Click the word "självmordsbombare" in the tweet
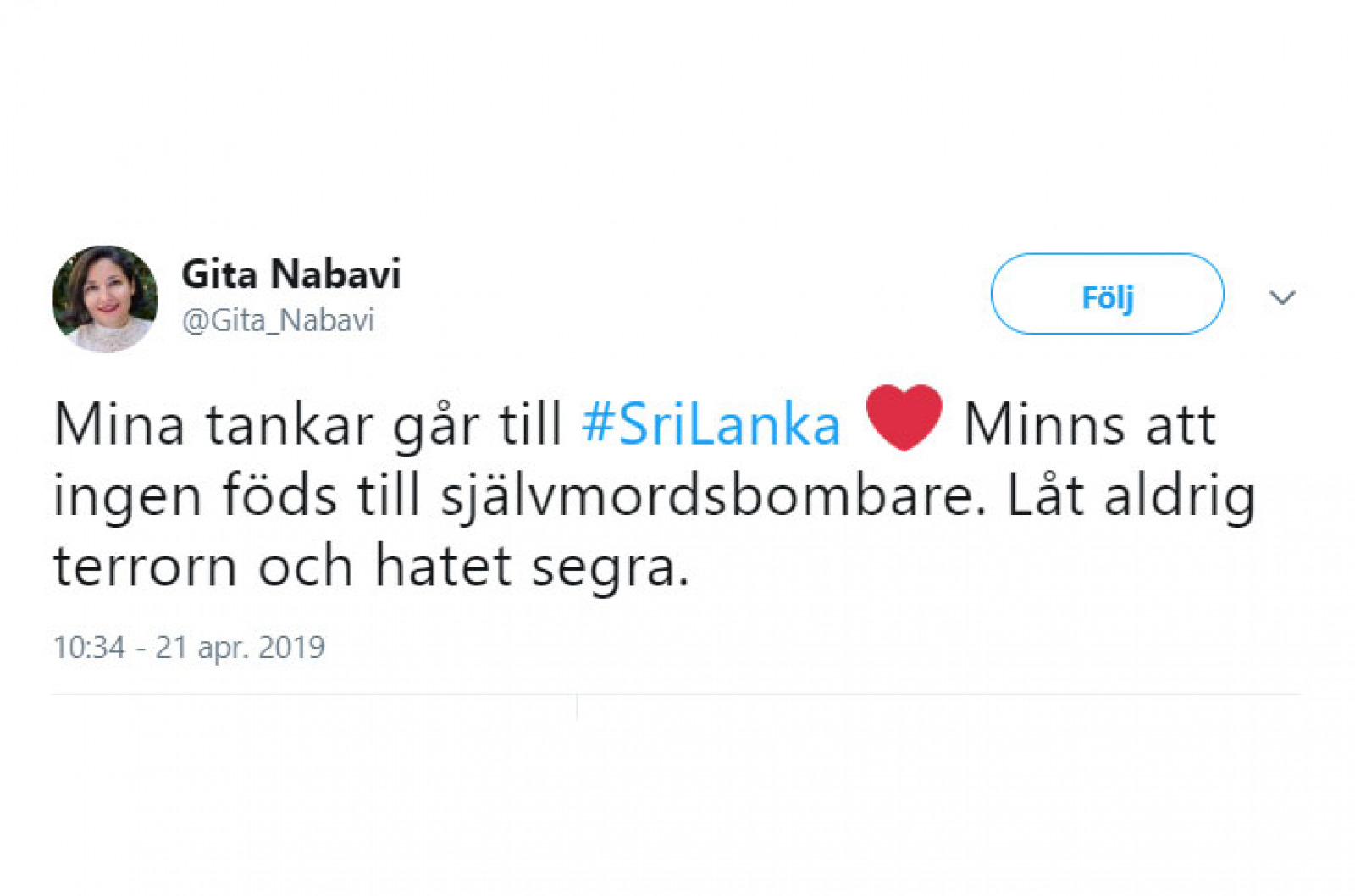 point(707,496)
